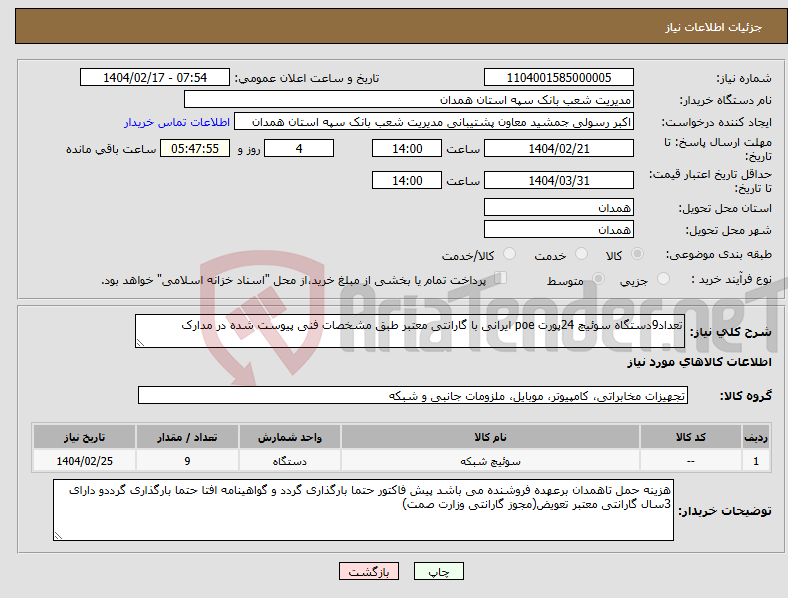Click the واحد شمارش column header
The height and width of the screenshot is (598, 788).
tap(289, 437)
